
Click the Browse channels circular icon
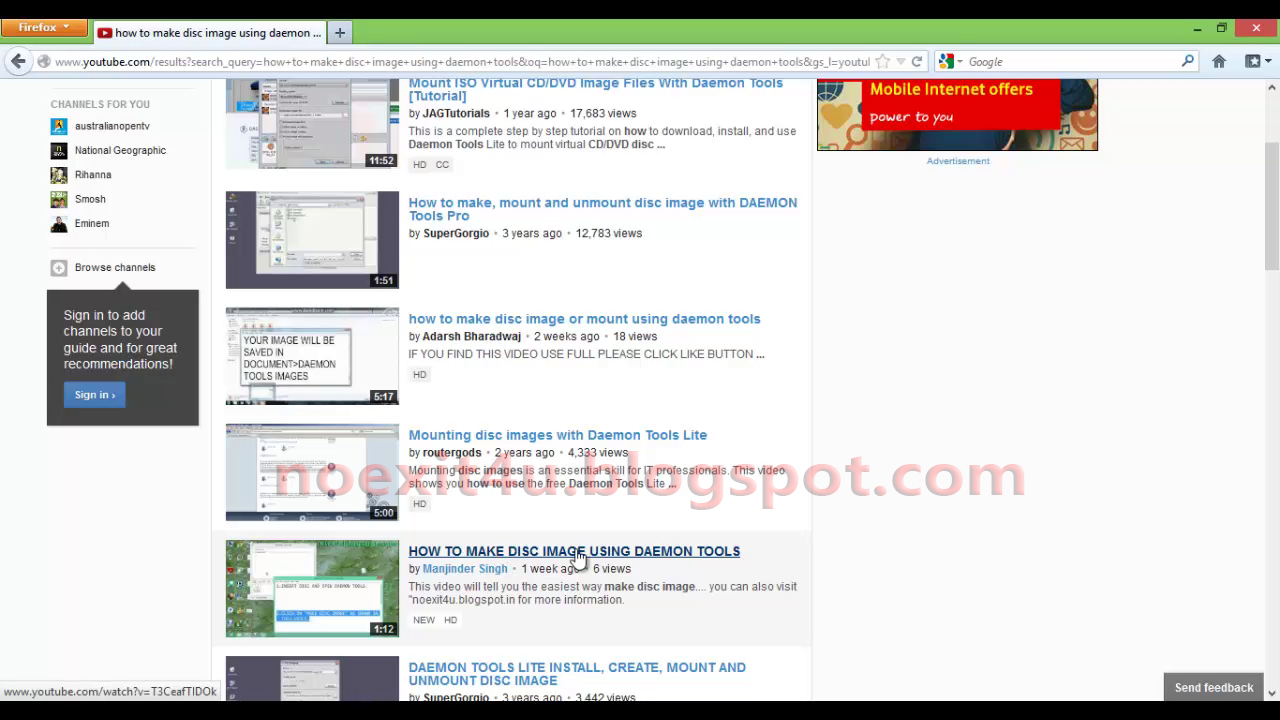tap(58, 267)
